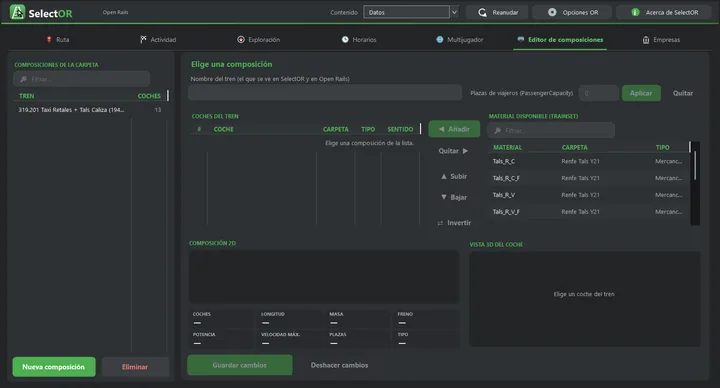The width and height of the screenshot is (720, 388).
Task: Focus the Plazas de viajeros capacity field
Action: (599, 93)
